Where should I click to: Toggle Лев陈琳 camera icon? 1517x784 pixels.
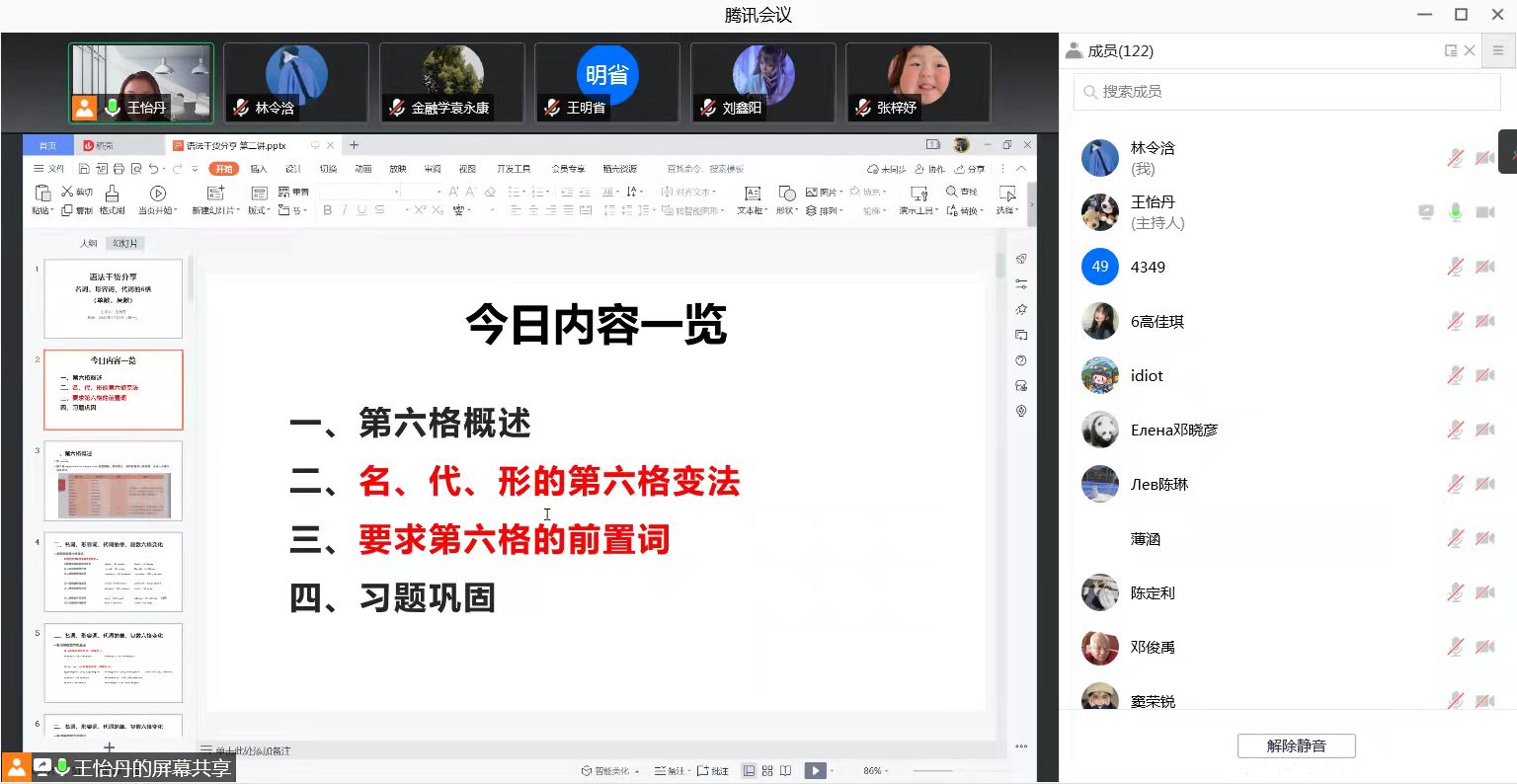tap(1484, 484)
